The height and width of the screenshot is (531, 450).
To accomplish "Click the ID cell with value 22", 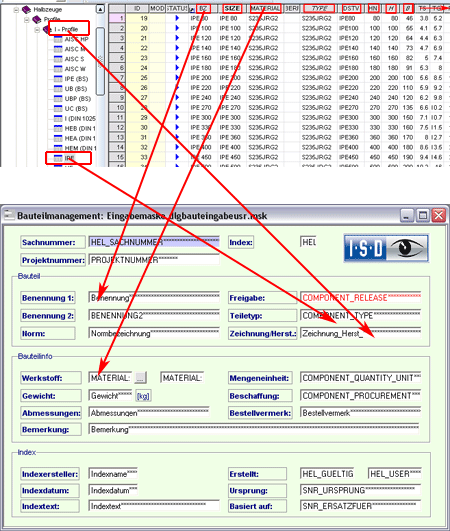I will click(x=137, y=48).
